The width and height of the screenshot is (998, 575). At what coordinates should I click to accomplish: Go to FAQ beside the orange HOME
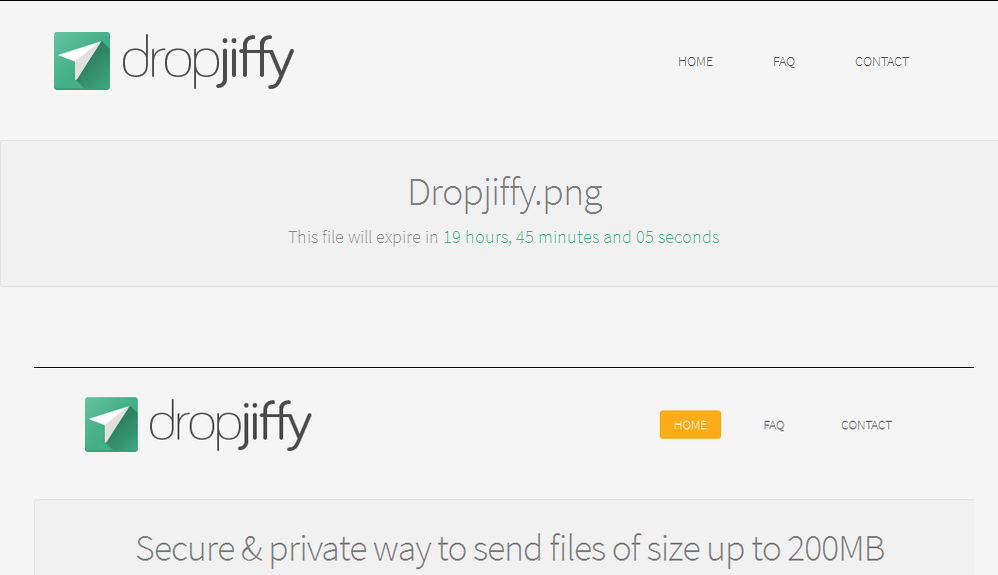click(x=773, y=425)
